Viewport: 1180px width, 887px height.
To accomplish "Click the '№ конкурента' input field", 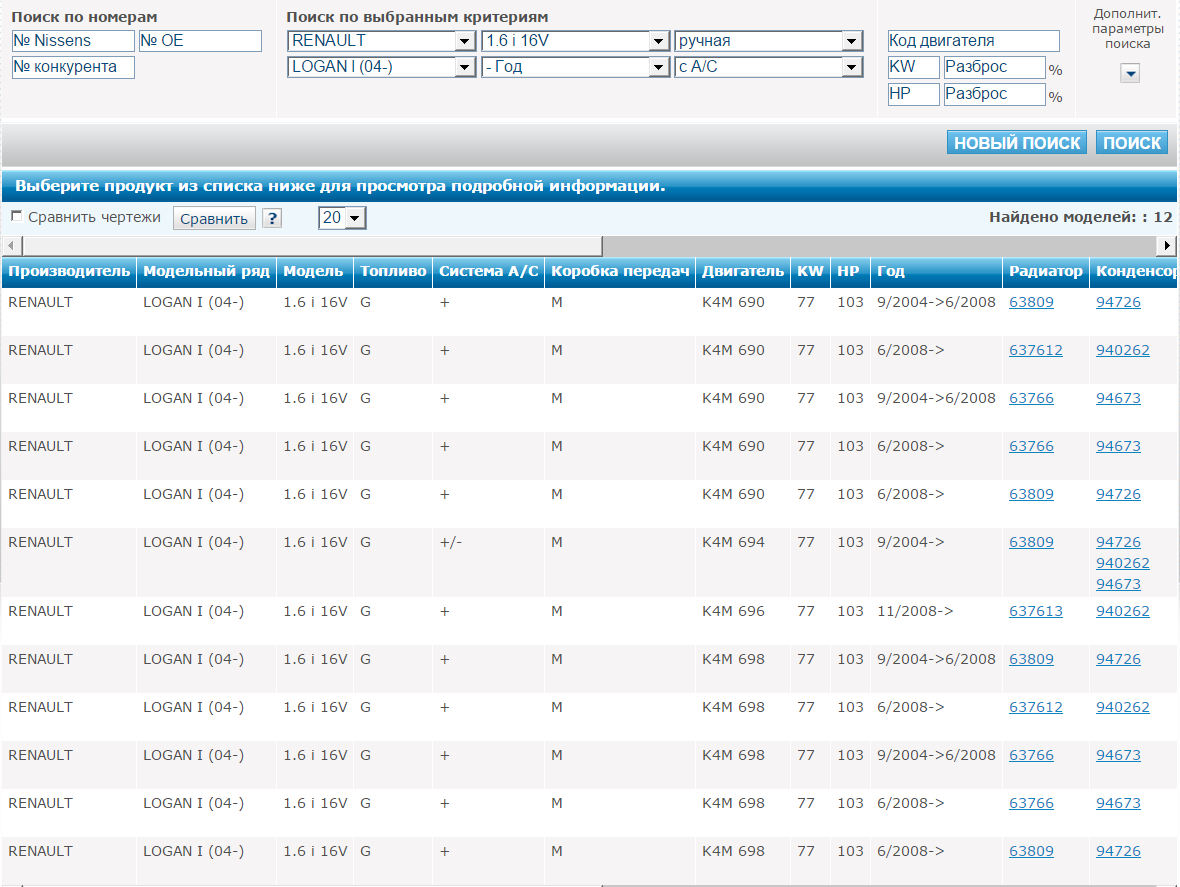I will [x=73, y=67].
